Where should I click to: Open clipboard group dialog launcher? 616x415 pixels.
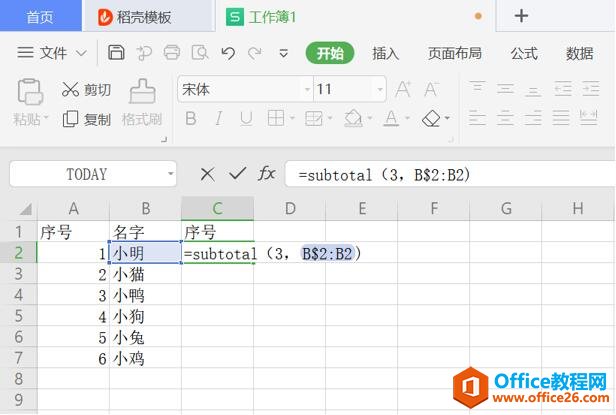[164, 140]
